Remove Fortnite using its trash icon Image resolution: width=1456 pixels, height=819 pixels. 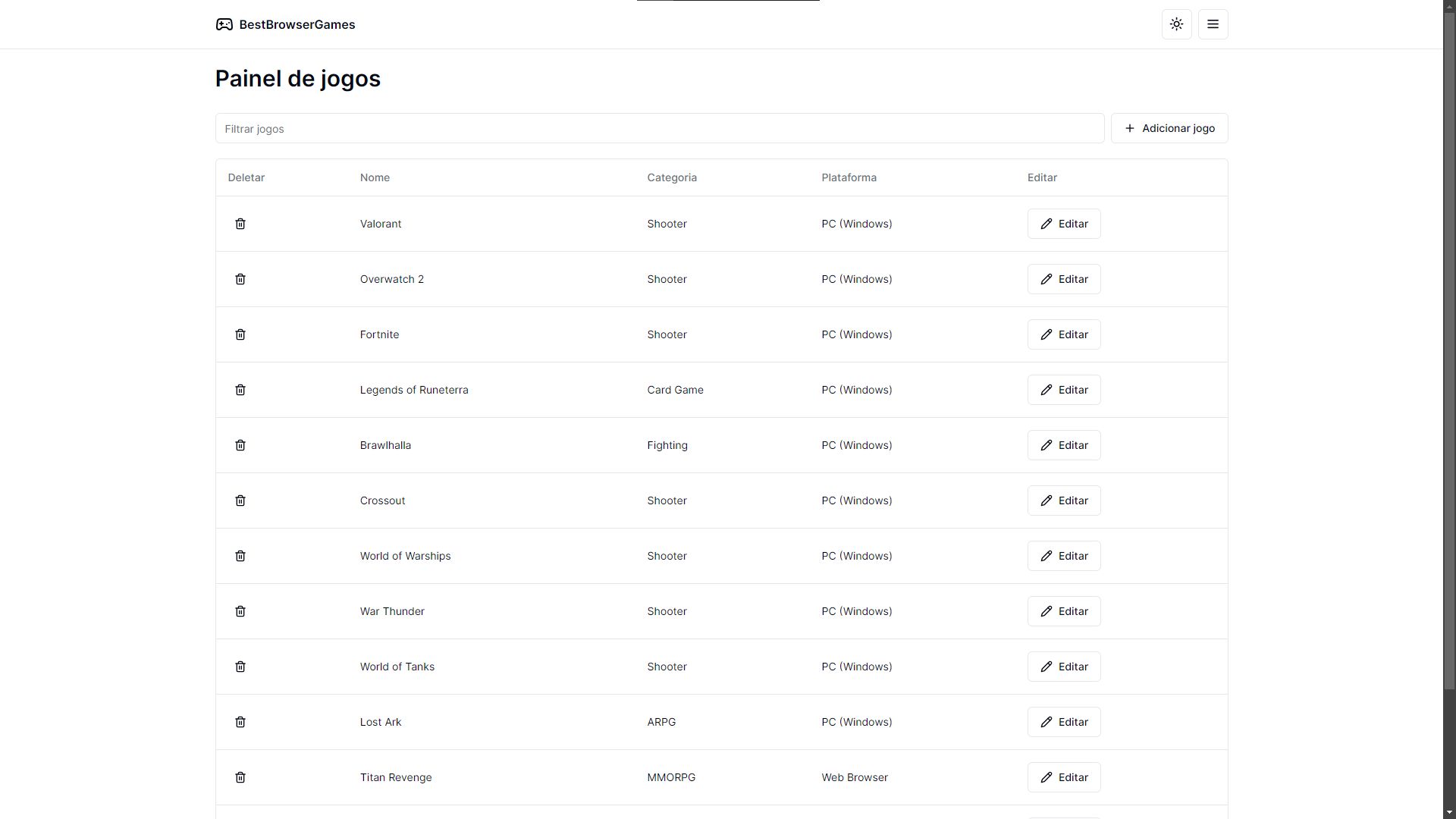[x=240, y=334]
